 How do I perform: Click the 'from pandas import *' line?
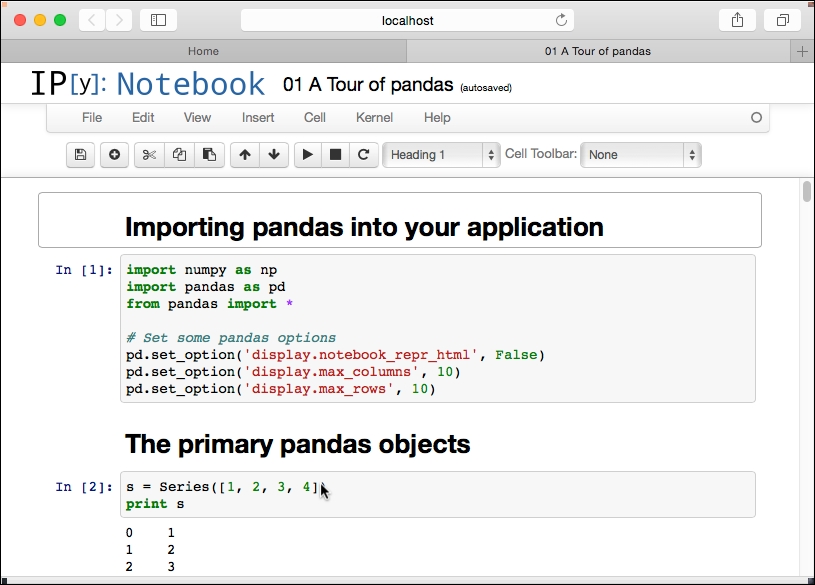click(209, 304)
